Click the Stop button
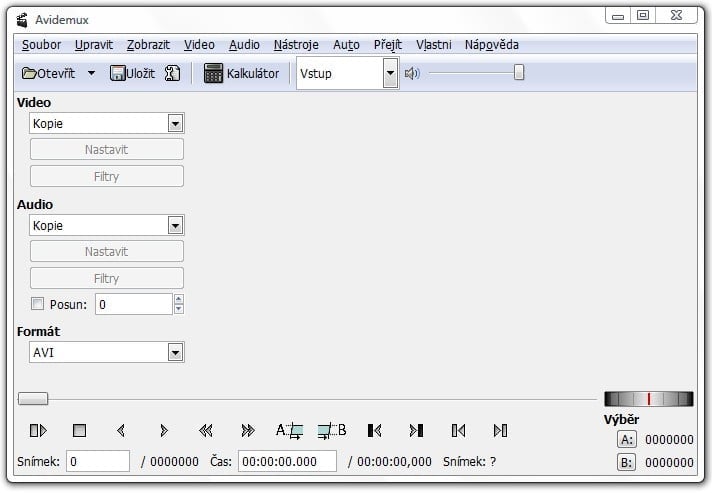 point(79,430)
